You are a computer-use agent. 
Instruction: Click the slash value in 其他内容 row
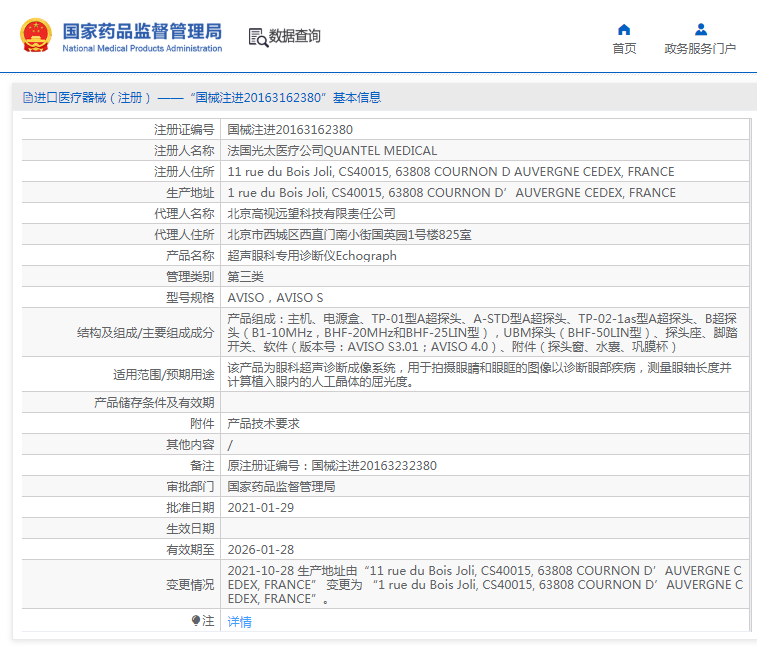click(x=230, y=445)
